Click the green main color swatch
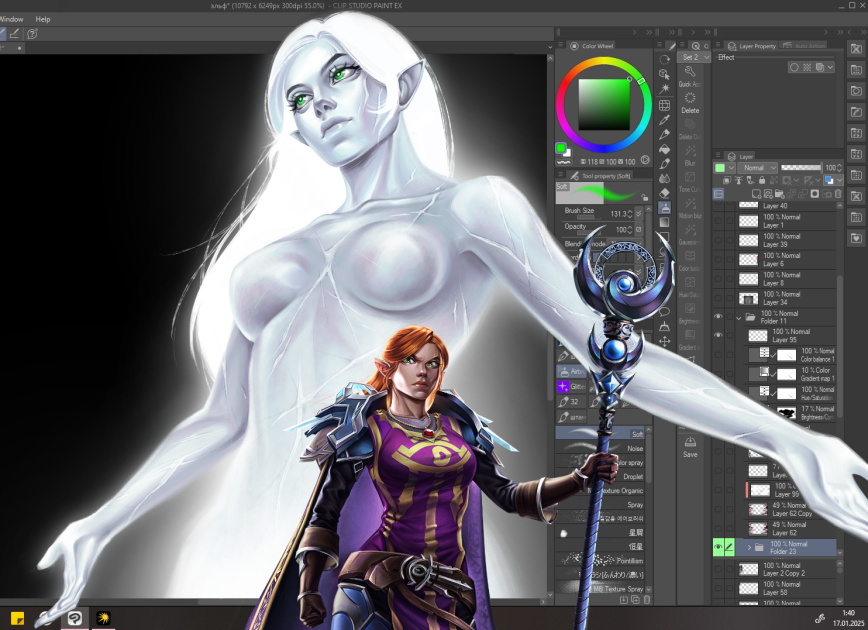868x630 pixels. click(561, 148)
